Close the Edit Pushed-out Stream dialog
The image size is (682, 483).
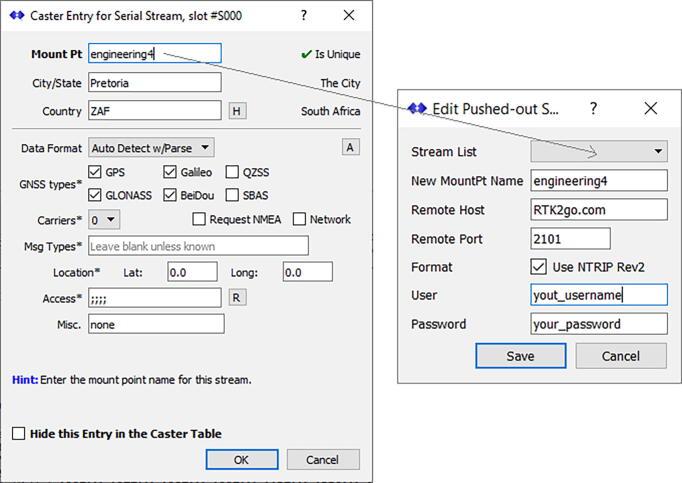click(650, 108)
